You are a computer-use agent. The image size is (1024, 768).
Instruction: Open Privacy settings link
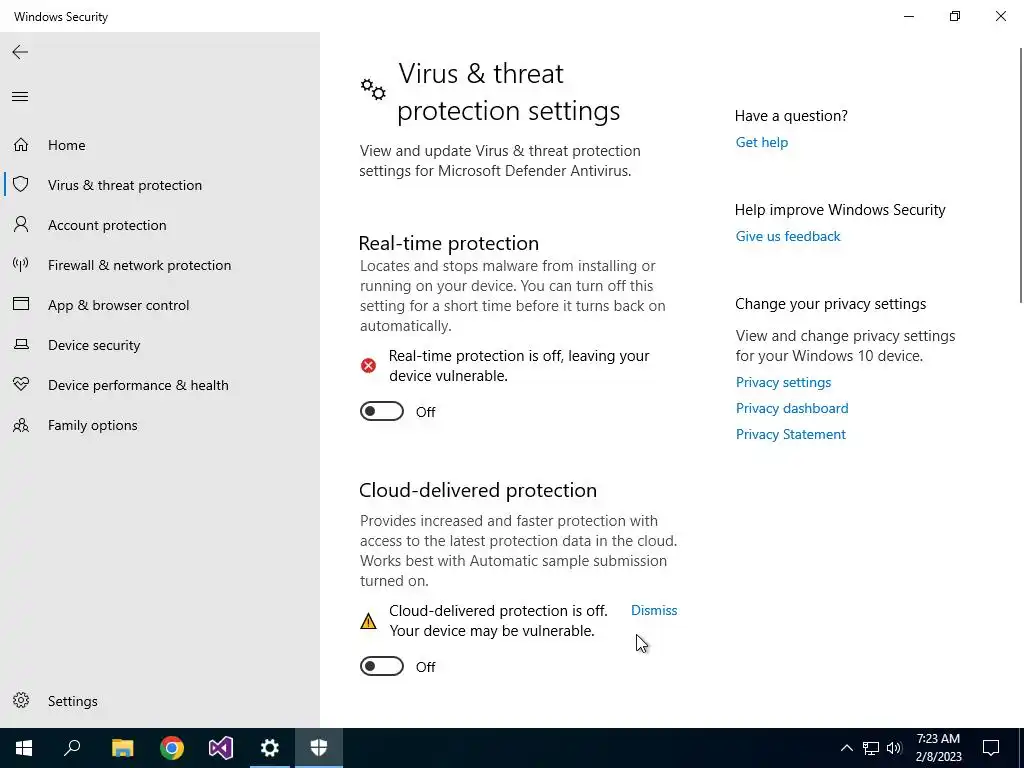783,382
